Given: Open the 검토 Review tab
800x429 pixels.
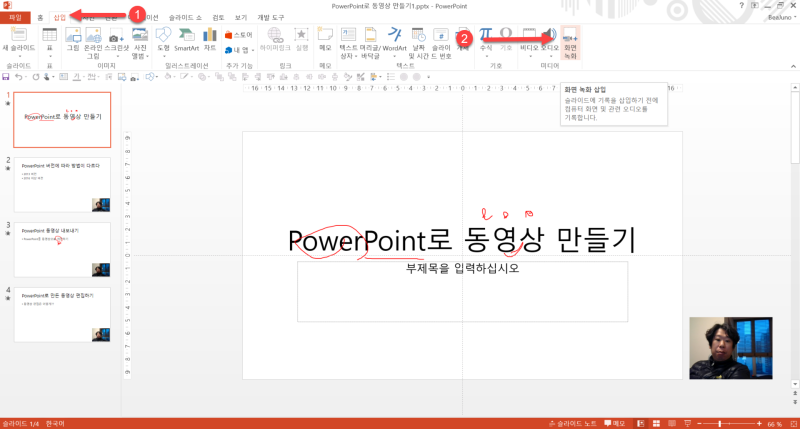Looking at the screenshot, I should [x=218, y=17].
